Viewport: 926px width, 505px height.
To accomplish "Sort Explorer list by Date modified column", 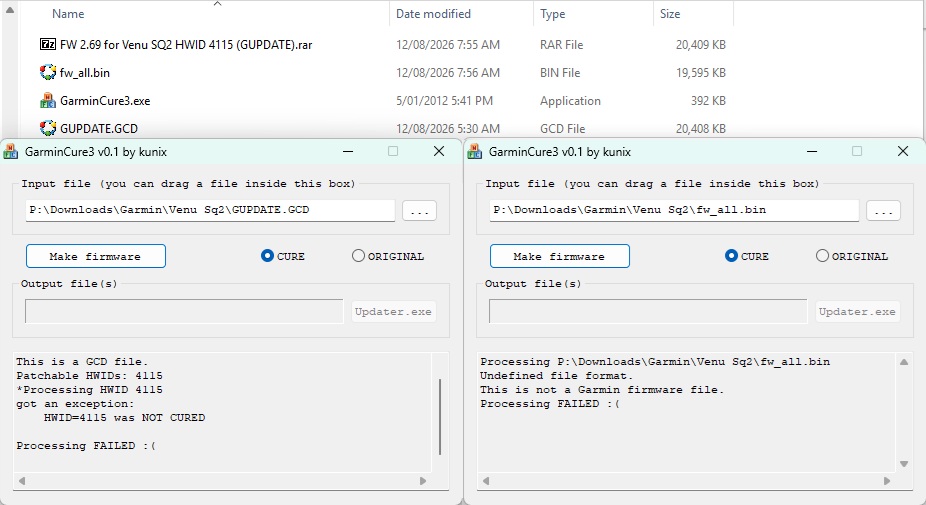I will coord(433,14).
